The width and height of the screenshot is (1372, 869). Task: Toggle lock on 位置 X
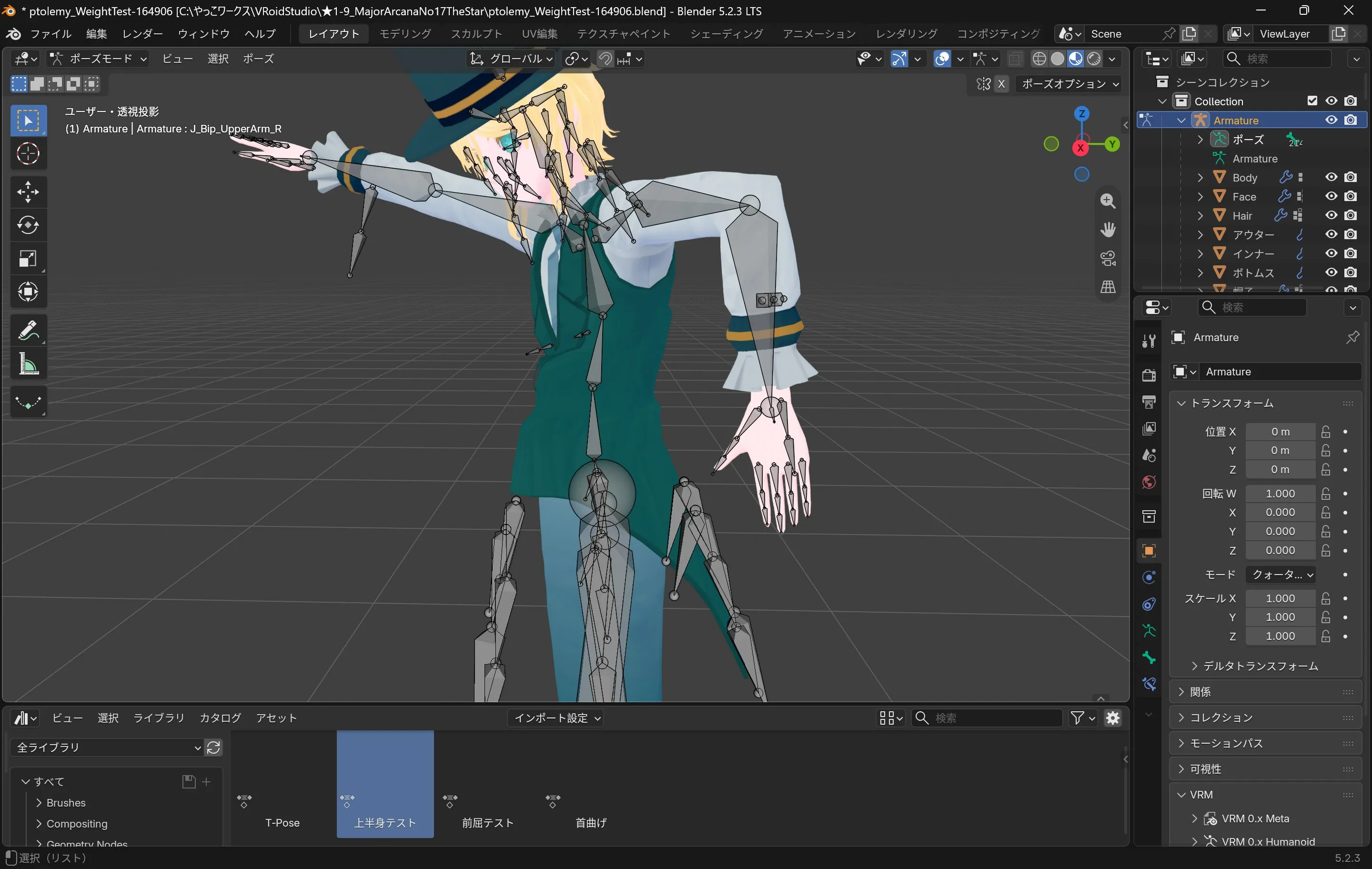pyautogui.click(x=1326, y=431)
